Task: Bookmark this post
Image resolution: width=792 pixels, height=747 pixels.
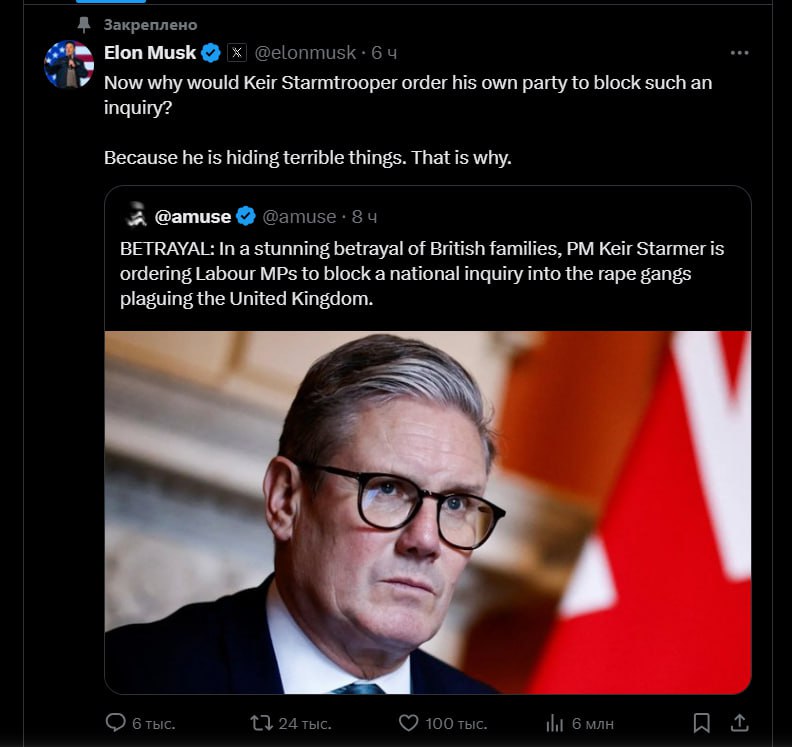Action: tap(702, 722)
